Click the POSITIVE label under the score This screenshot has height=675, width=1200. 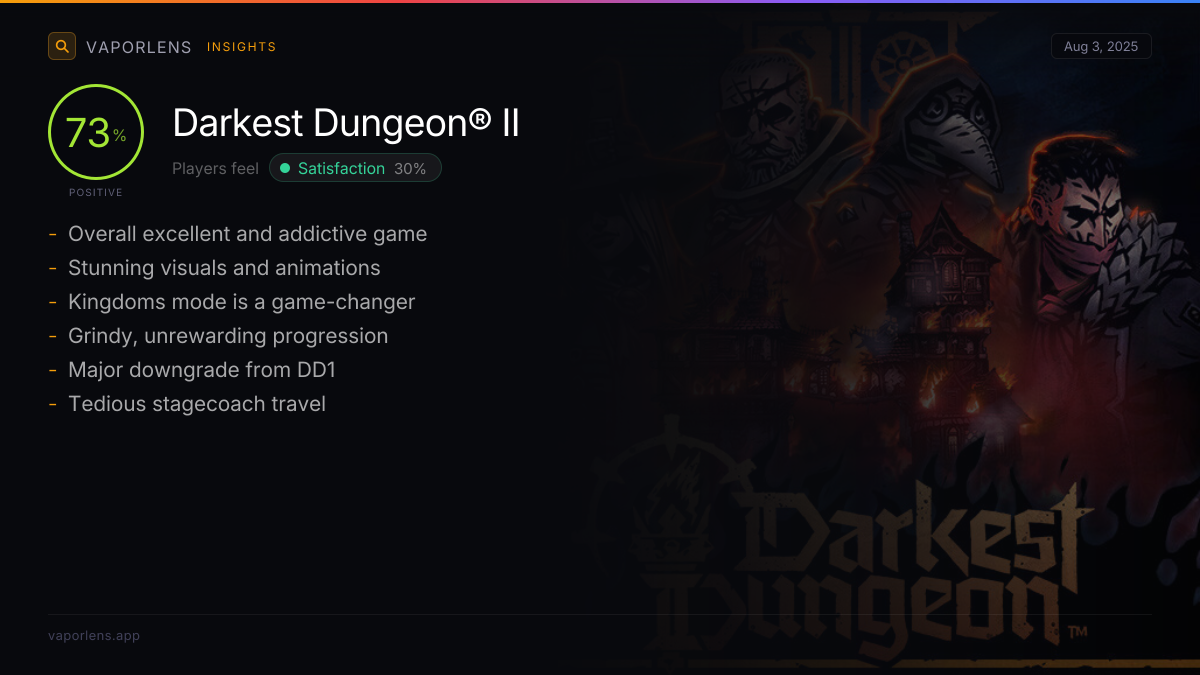(96, 193)
